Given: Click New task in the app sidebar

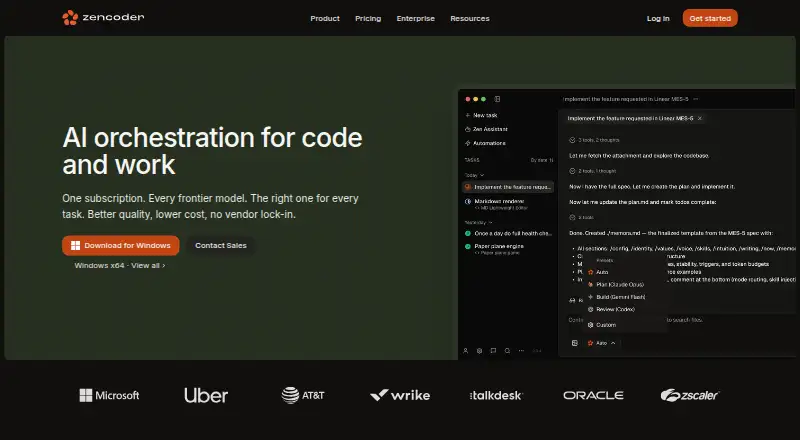Looking at the screenshot, I should [481, 115].
